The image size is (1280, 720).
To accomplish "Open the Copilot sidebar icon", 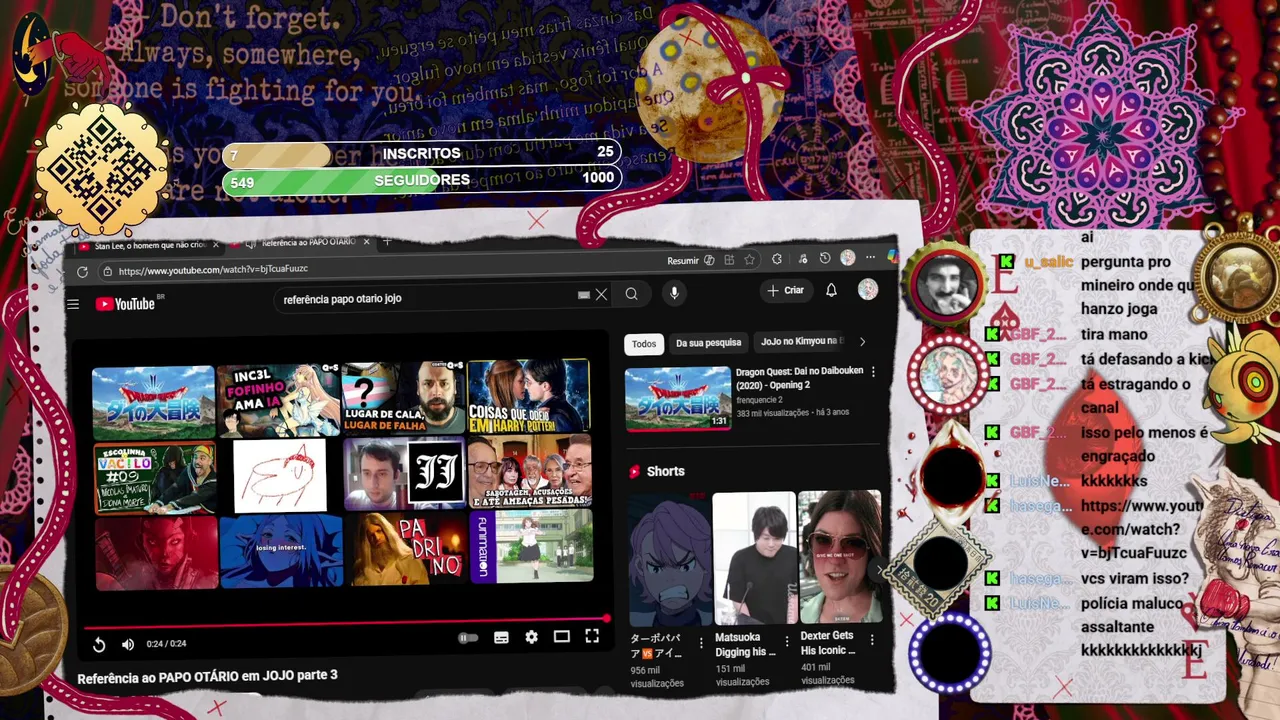I will pyautogui.click(x=893, y=256).
